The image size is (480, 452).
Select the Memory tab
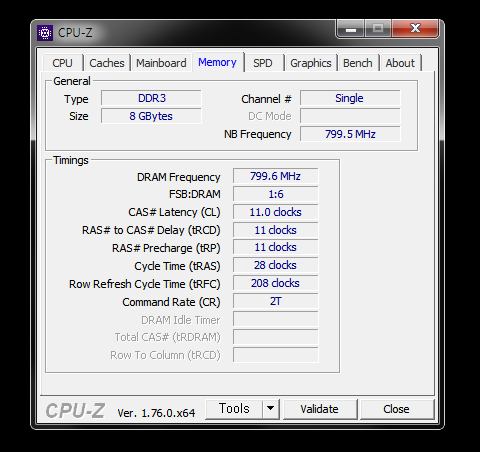click(217, 62)
